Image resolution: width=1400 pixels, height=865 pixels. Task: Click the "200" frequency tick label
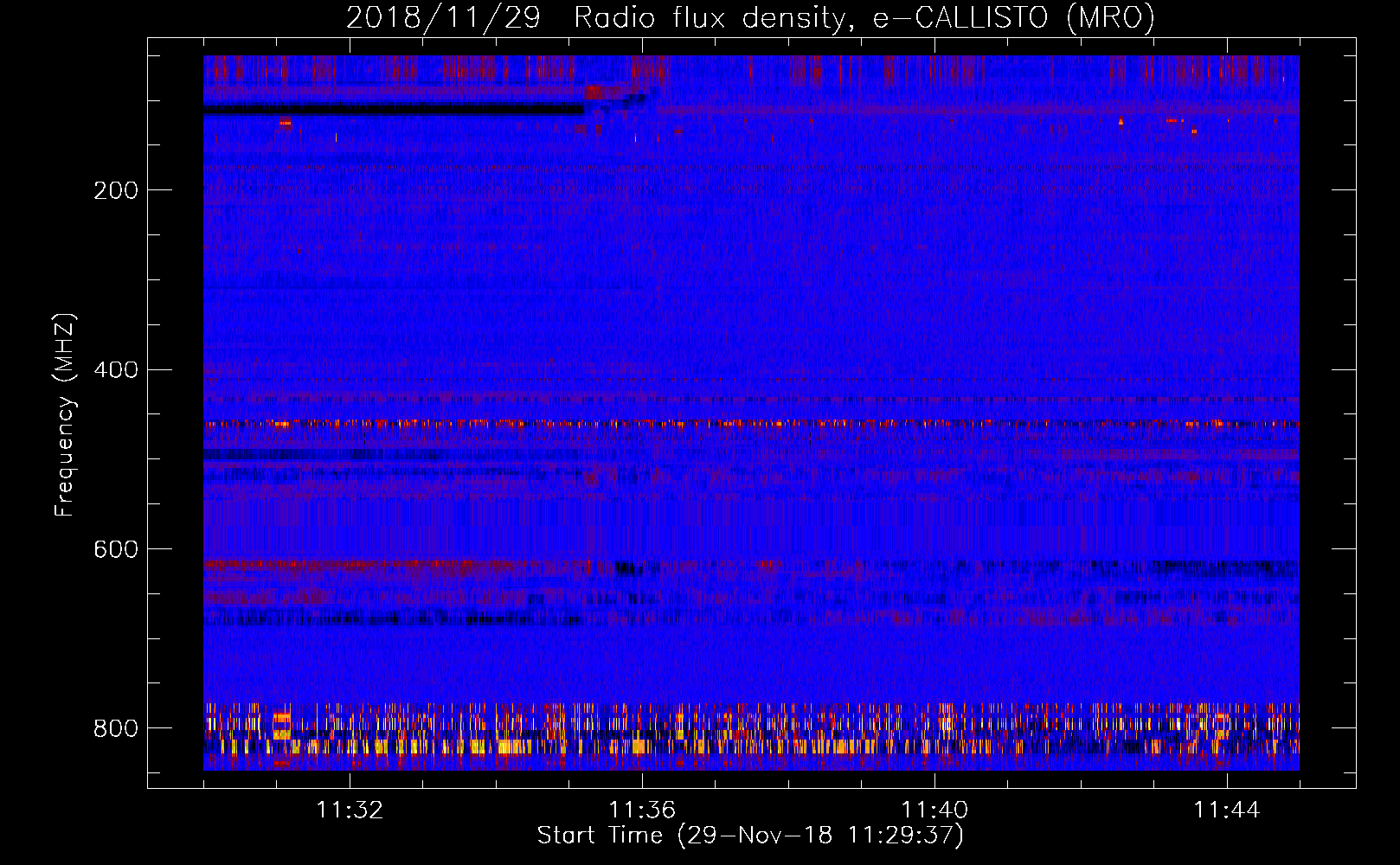click(116, 190)
